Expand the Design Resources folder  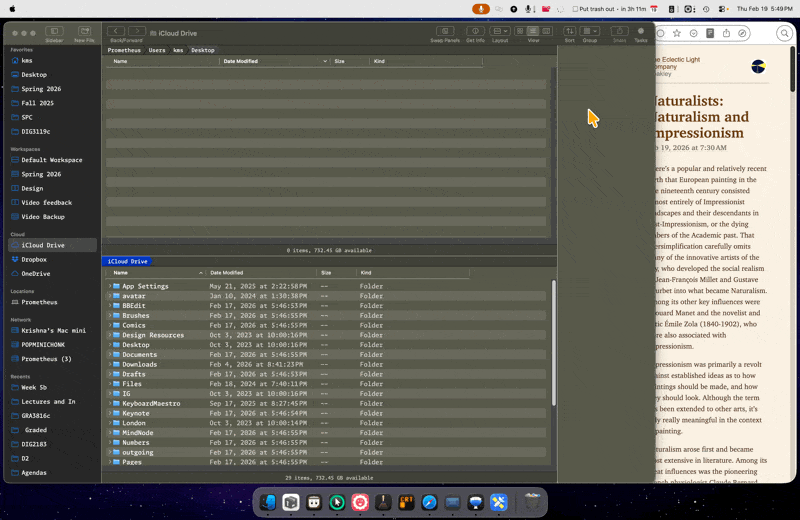coord(110,335)
